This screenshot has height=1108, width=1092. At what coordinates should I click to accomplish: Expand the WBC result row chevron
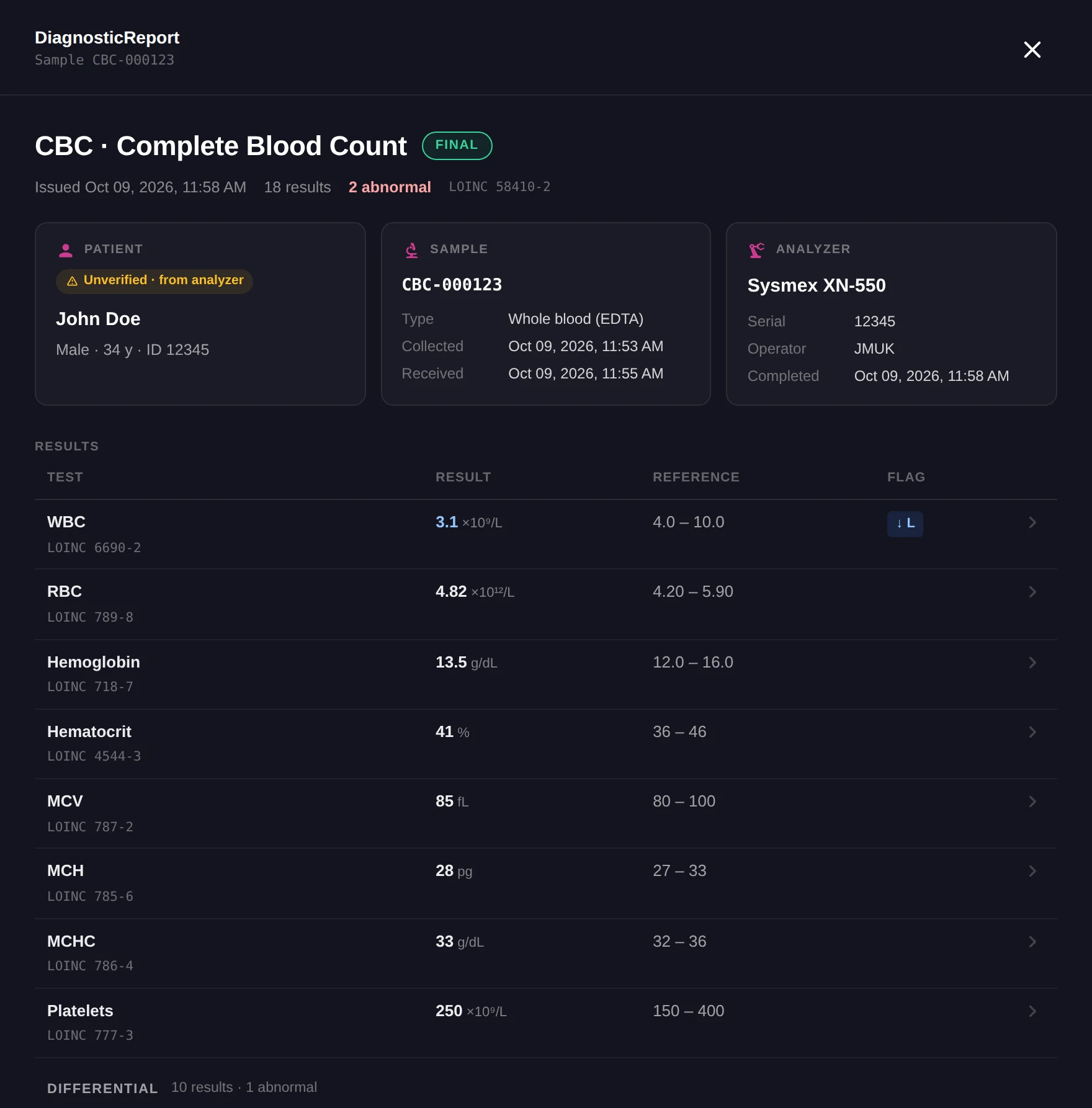[1032, 522]
